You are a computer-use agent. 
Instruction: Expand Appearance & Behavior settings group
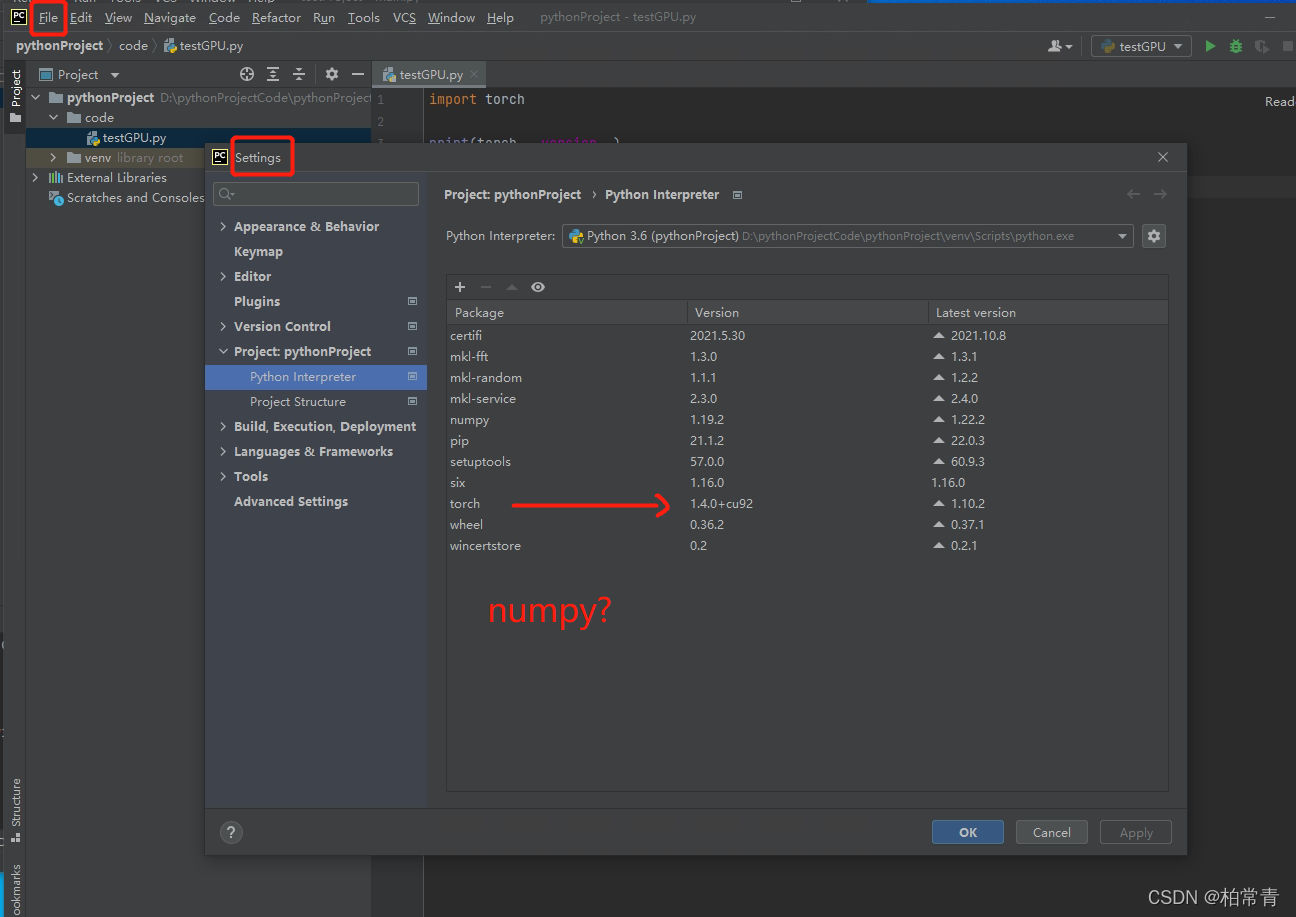click(223, 227)
